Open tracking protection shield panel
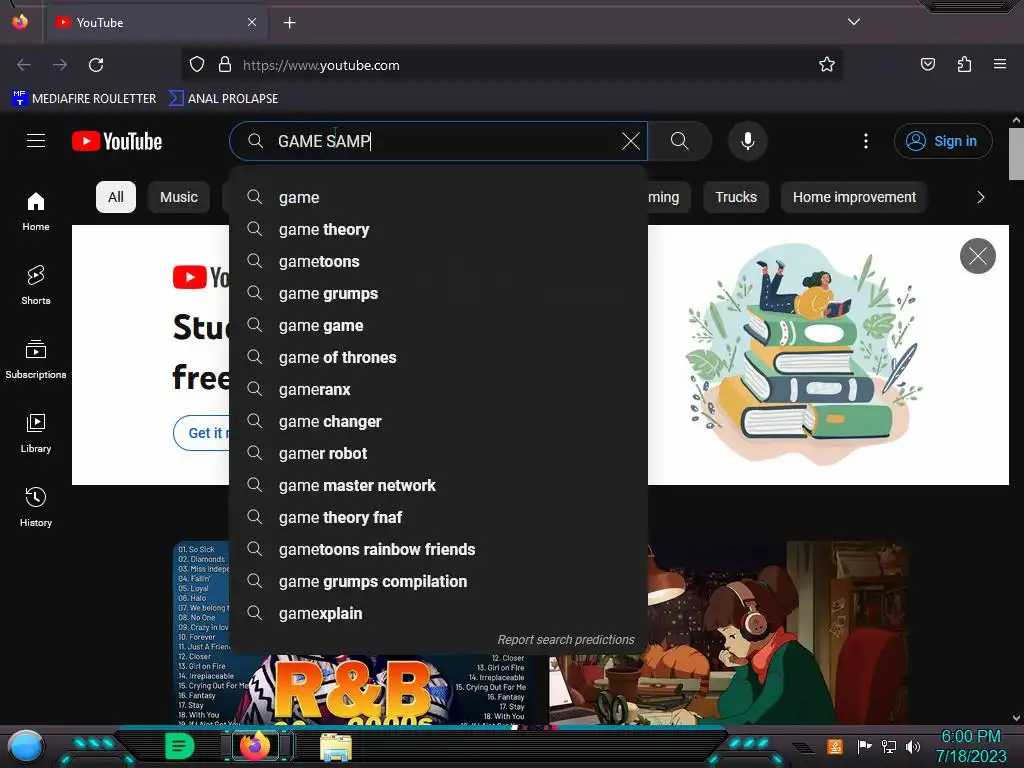Viewport: 1024px width, 768px height. (x=197, y=64)
